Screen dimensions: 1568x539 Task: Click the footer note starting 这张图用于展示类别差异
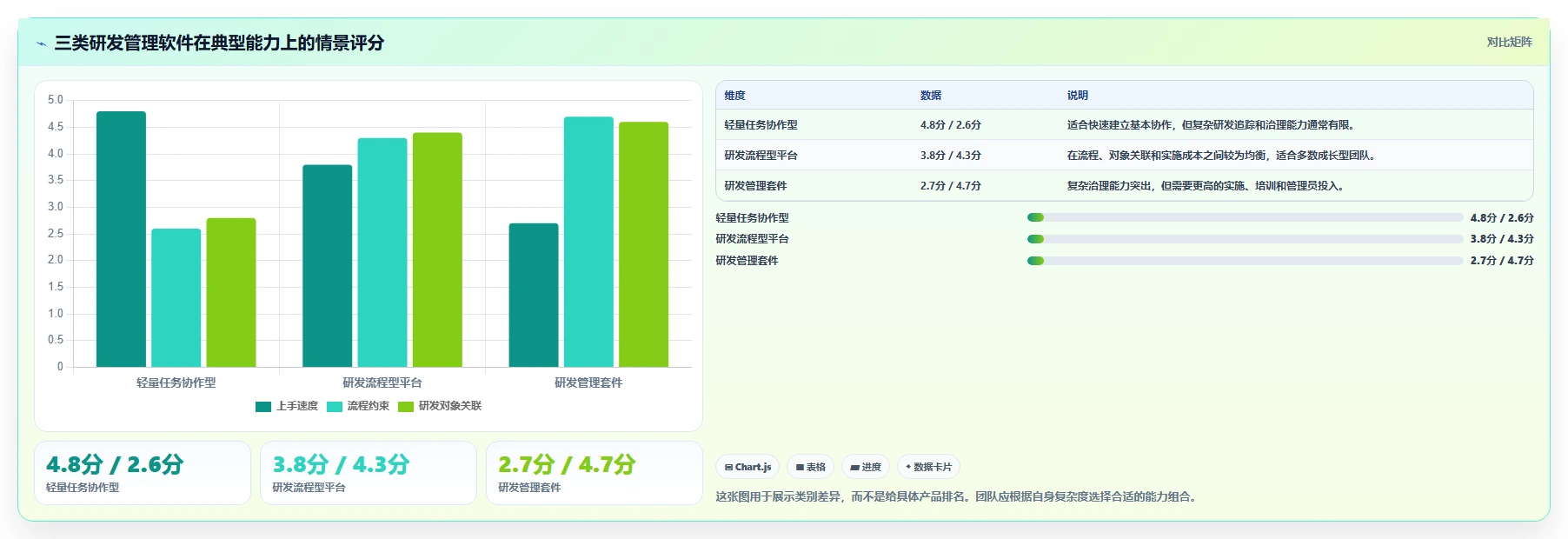(x=958, y=497)
